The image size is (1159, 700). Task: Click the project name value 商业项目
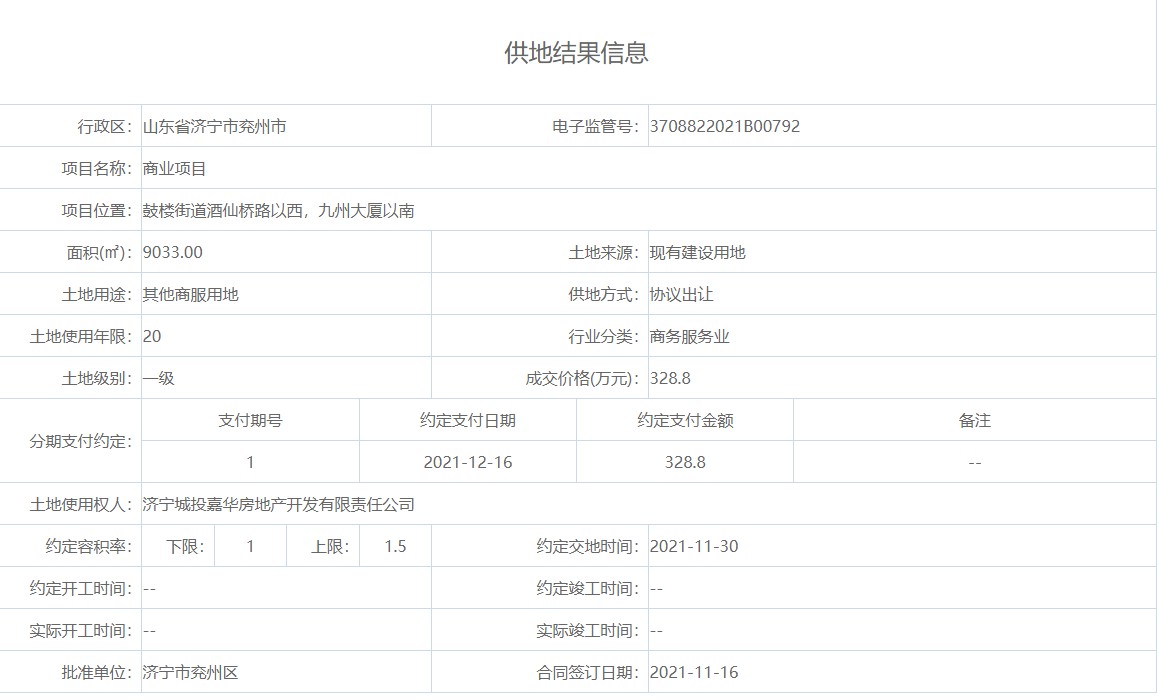pyautogui.click(x=175, y=169)
